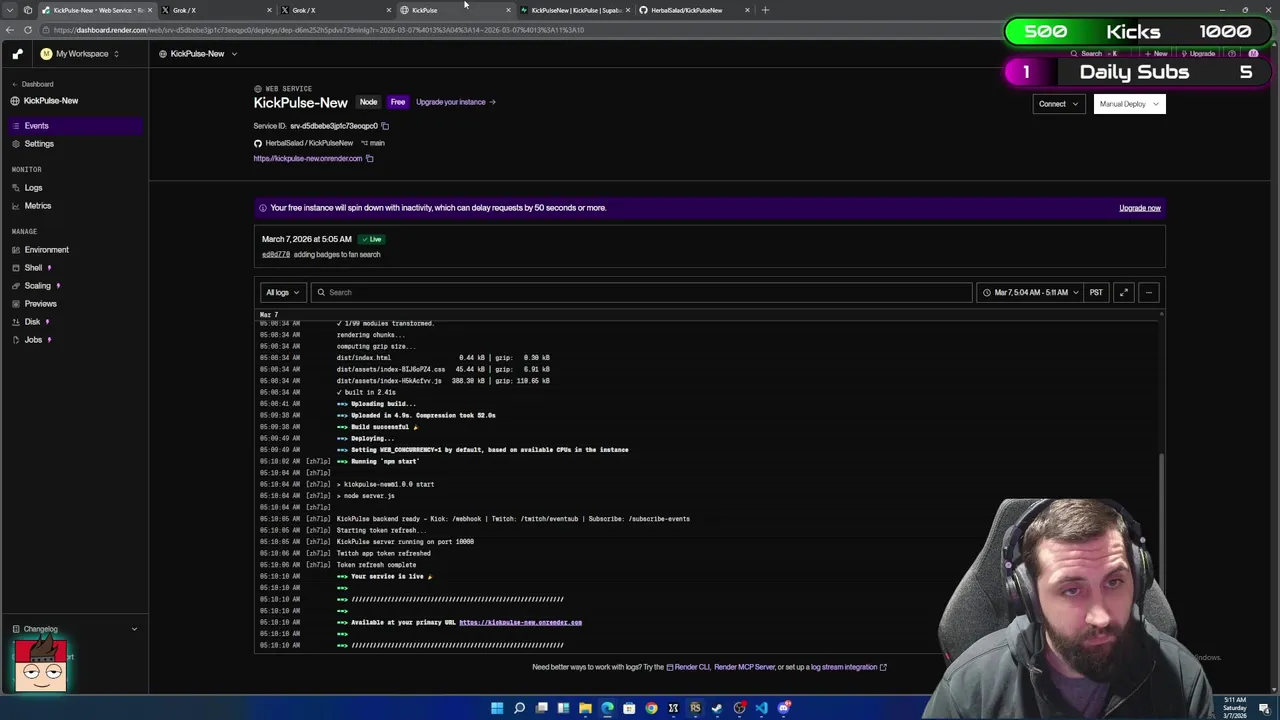1280x720 pixels.
Task: Open the Render MCP Server link
Action: tap(744, 667)
